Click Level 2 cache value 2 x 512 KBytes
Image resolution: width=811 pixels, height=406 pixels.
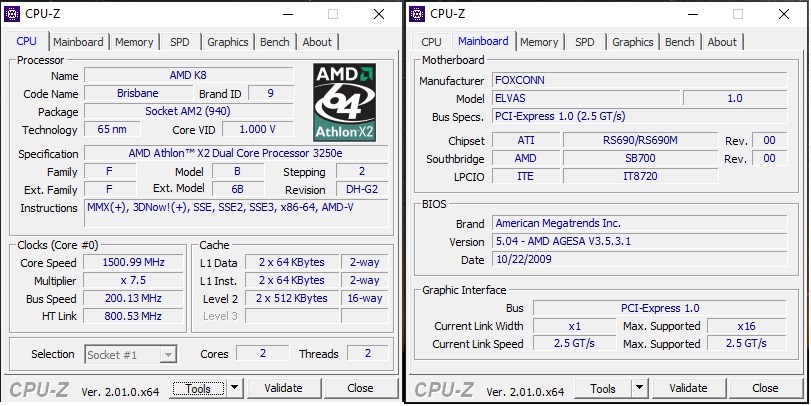click(x=292, y=298)
